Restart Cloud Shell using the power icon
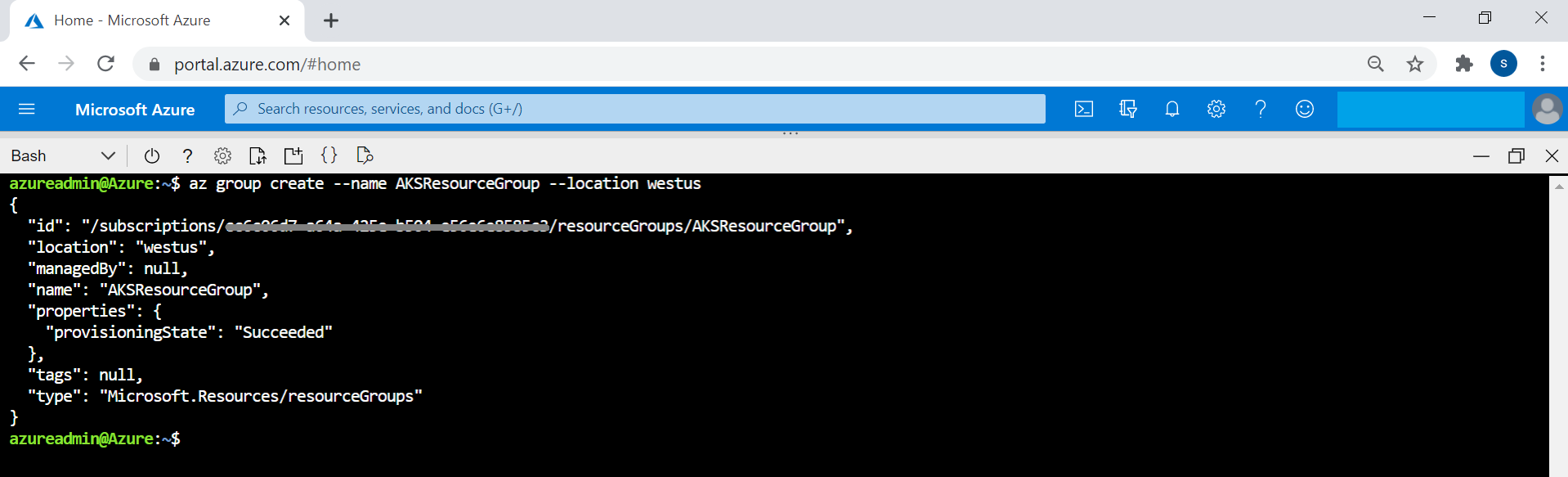 pyautogui.click(x=152, y=155)
